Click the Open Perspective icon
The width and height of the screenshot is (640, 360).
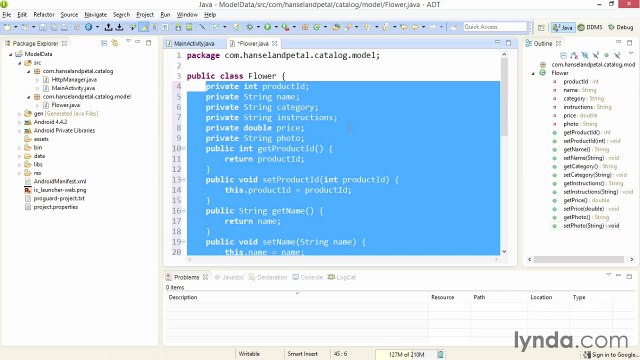point(541,27)
